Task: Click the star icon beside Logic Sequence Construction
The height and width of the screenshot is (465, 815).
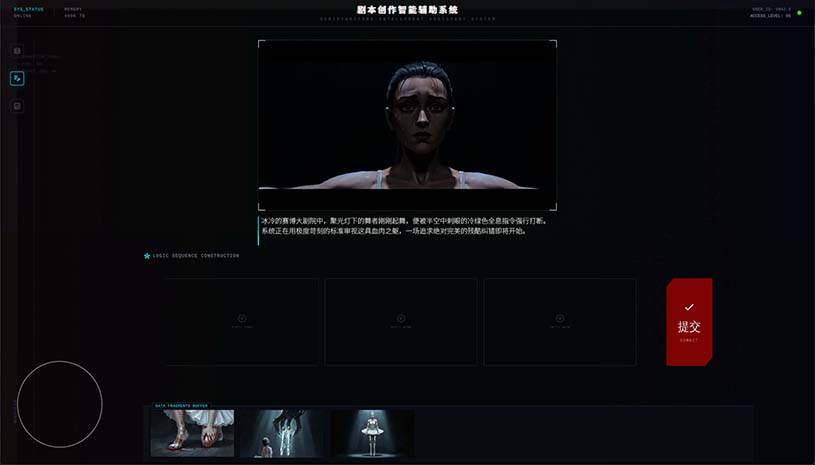Action: click(x=147, y=256)
